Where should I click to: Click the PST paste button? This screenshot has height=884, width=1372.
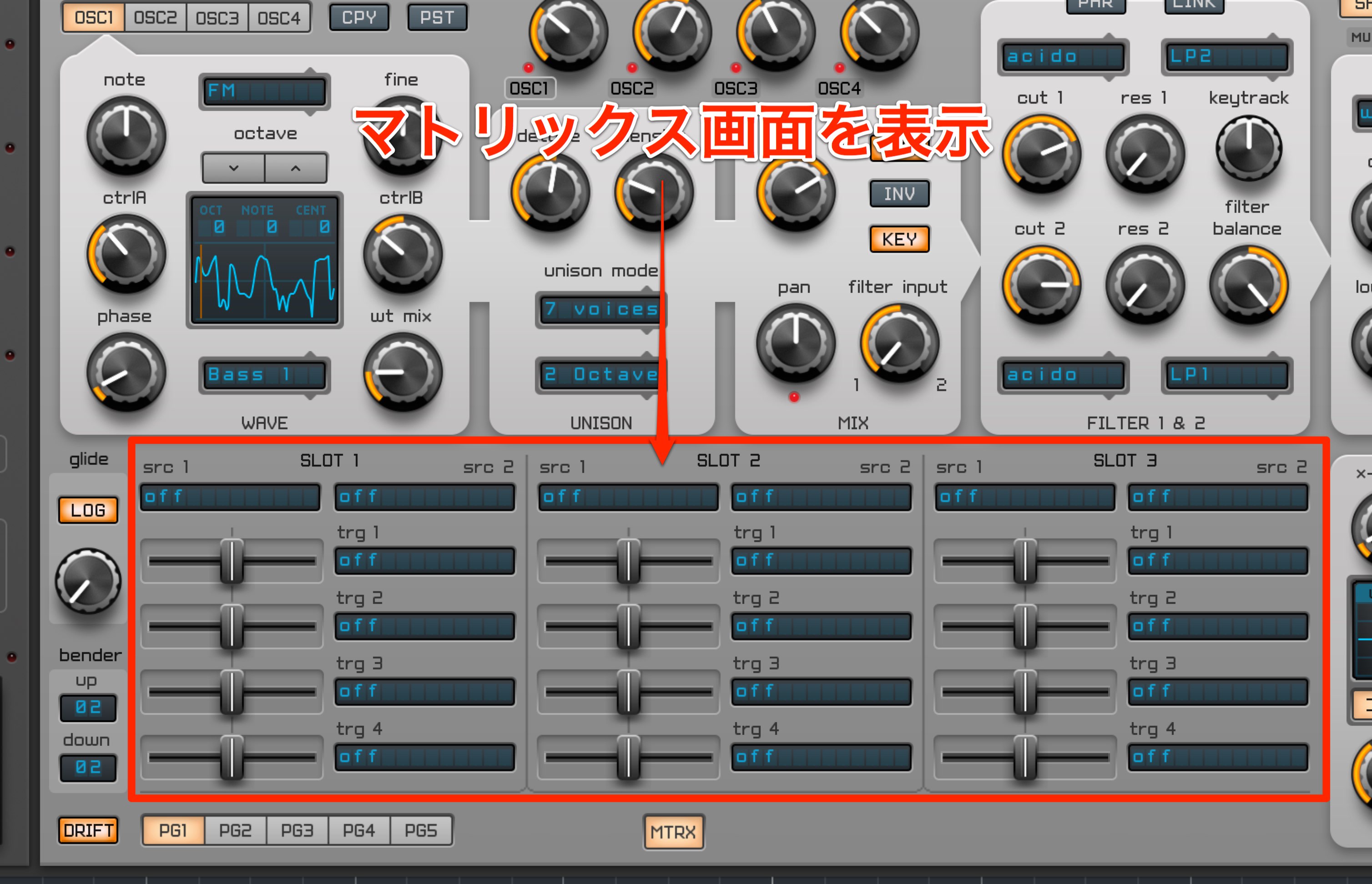click(437, 18)
